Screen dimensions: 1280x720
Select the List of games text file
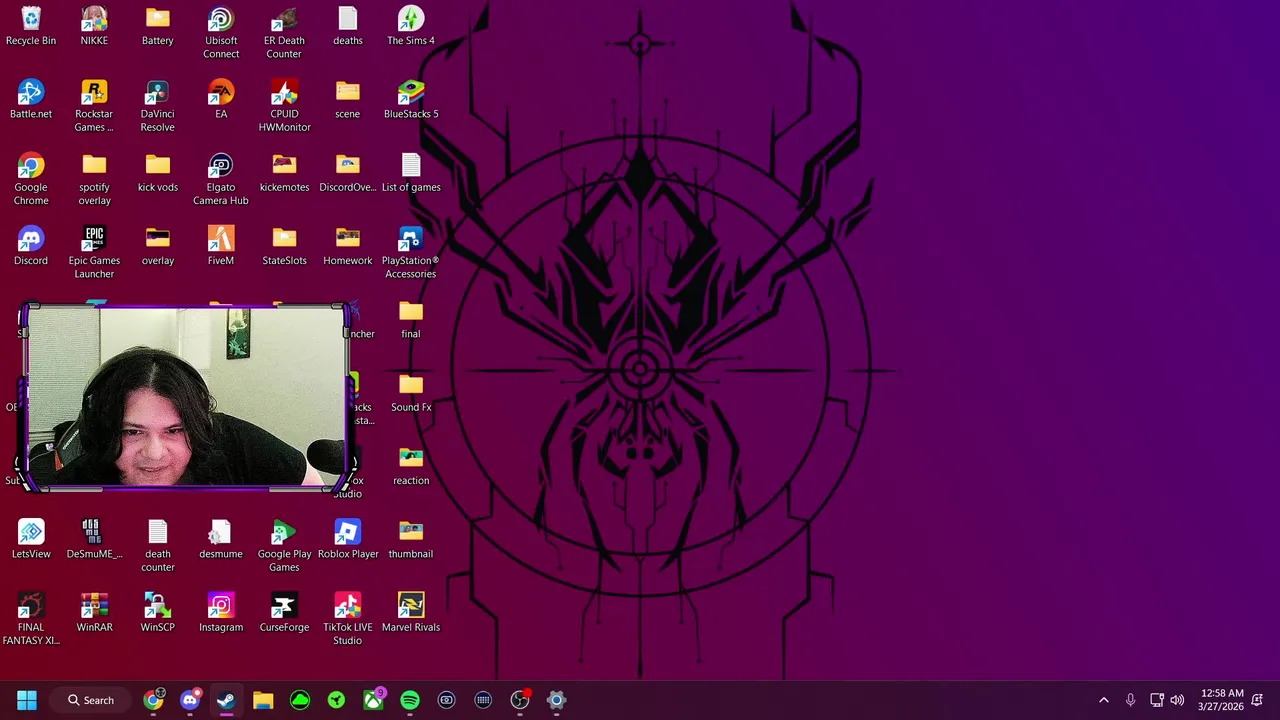point(411,173)
